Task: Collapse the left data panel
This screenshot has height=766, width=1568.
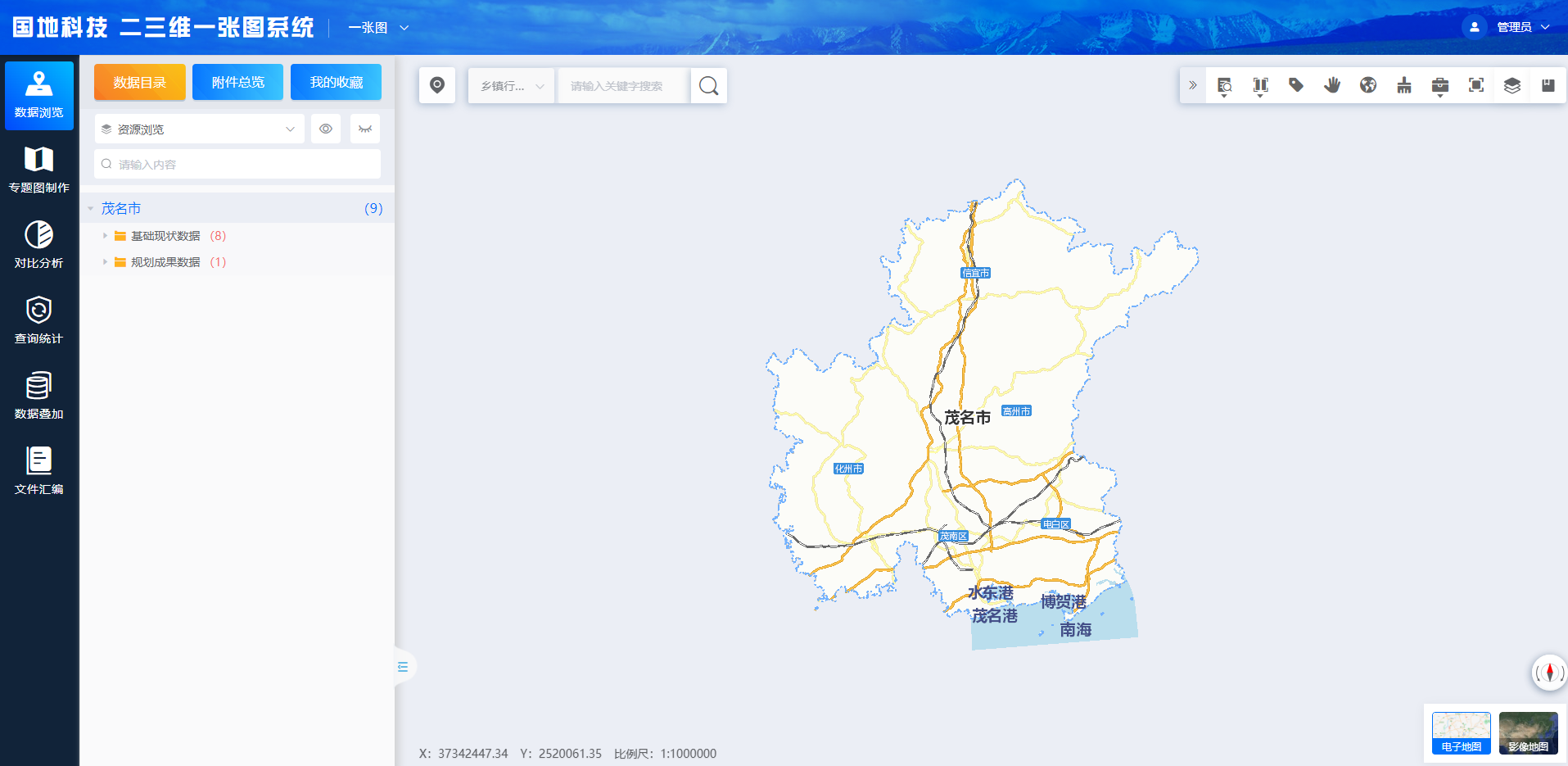Action: pos(403,667)
